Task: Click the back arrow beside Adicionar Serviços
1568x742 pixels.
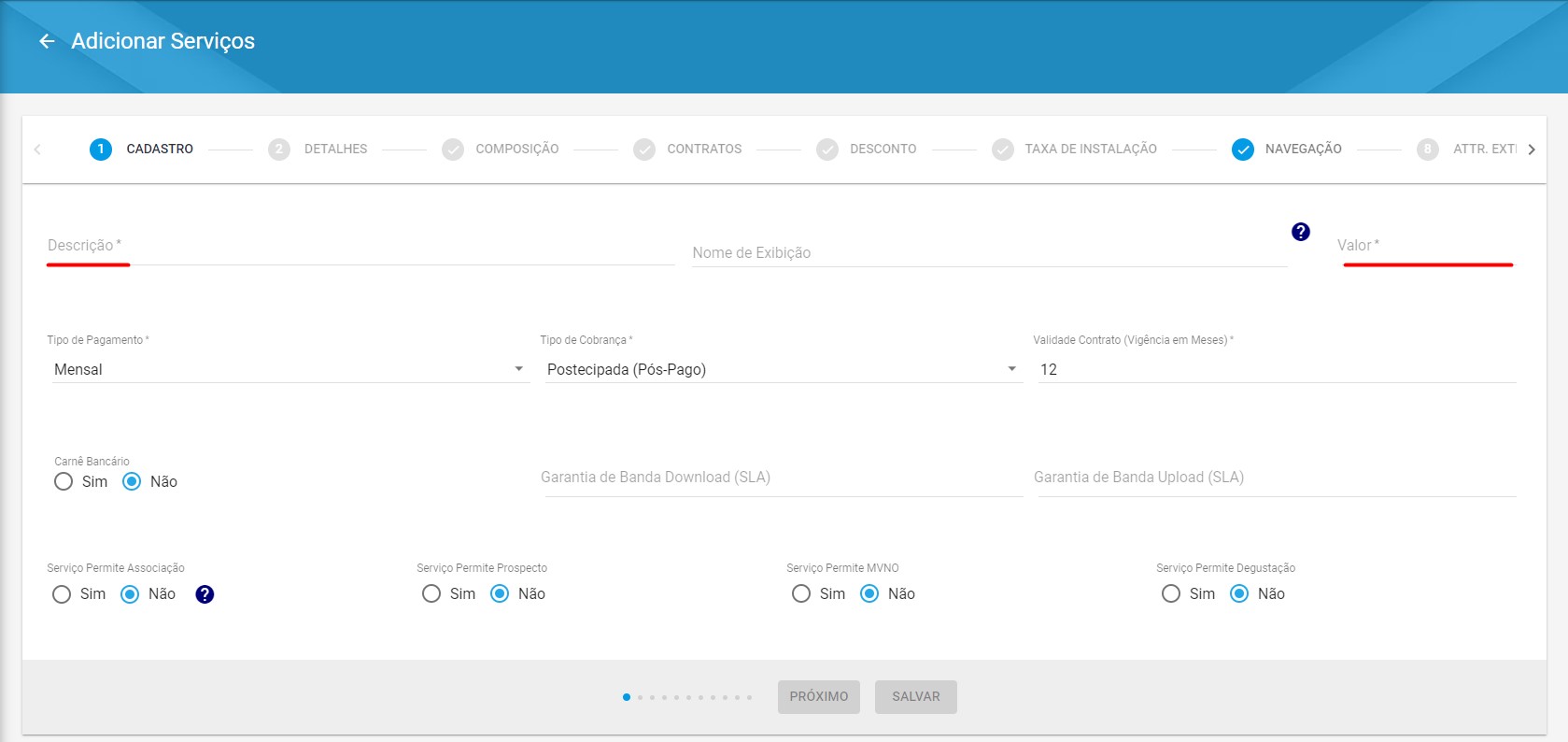Action: tap(47, 41)
